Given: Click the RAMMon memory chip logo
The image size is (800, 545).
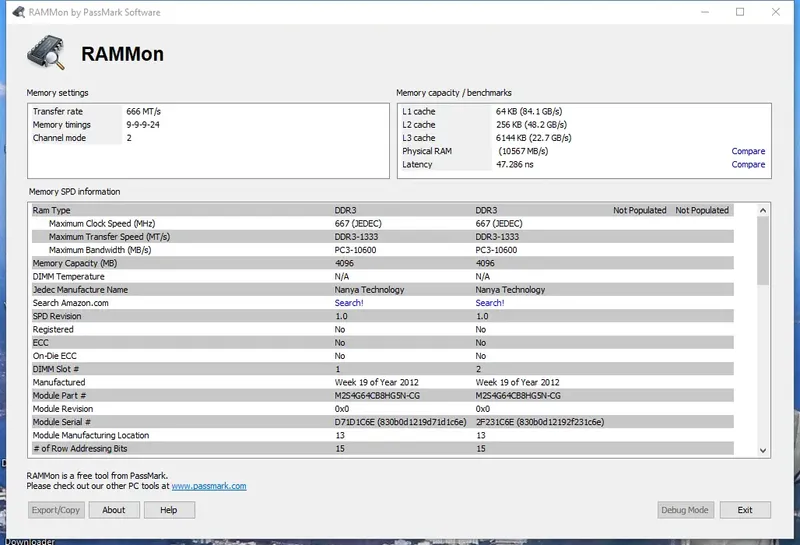Looking at the screenshot, I should pos(46,53).
